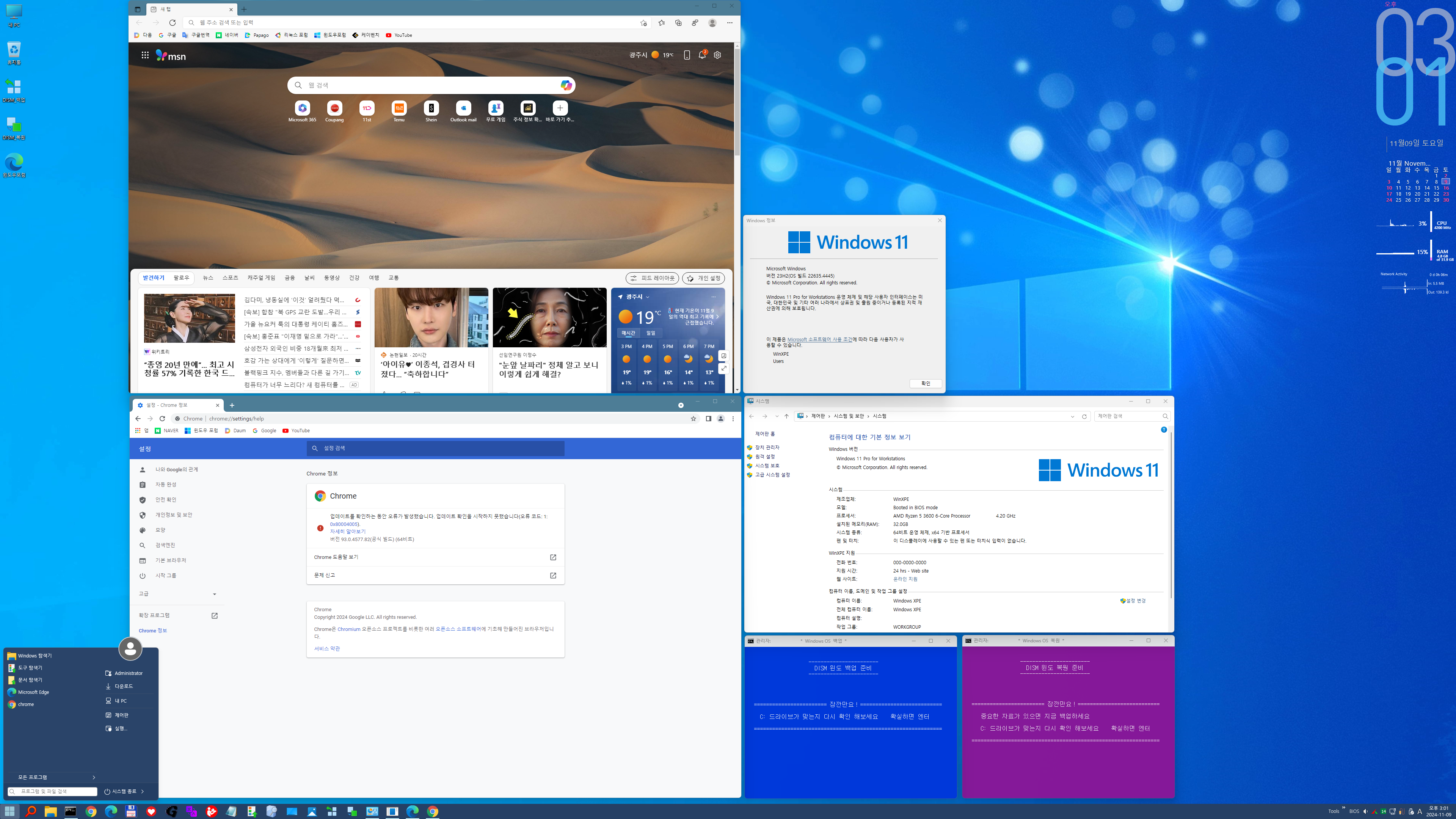Click Windows Start button on taskbar
This screenshot has height=819, width=1456.
tap(9, 812)
